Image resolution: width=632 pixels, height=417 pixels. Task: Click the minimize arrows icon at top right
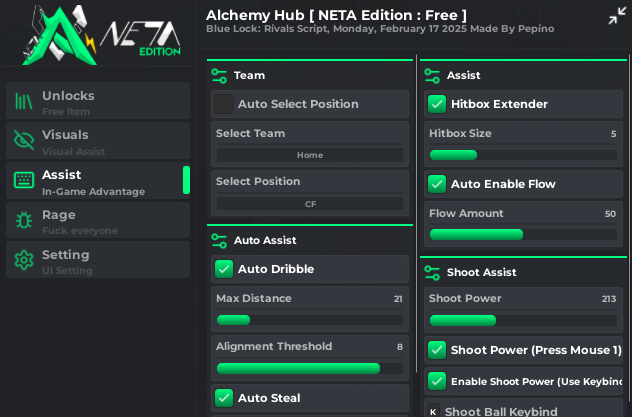pos(617,16)
